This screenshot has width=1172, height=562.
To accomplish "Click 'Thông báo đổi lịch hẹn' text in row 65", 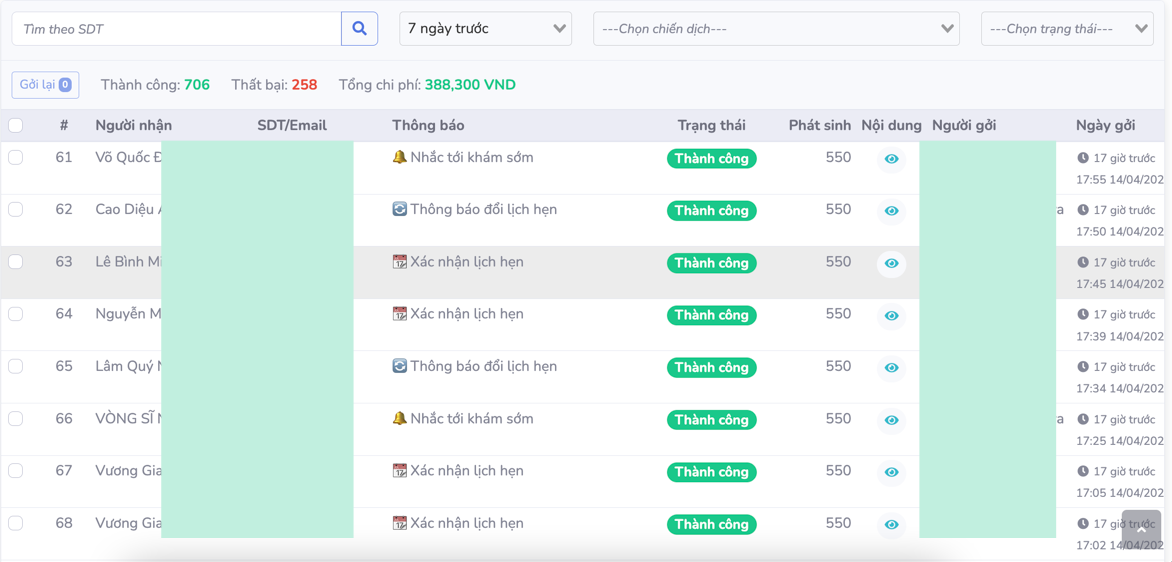I will tap(484, 366).
